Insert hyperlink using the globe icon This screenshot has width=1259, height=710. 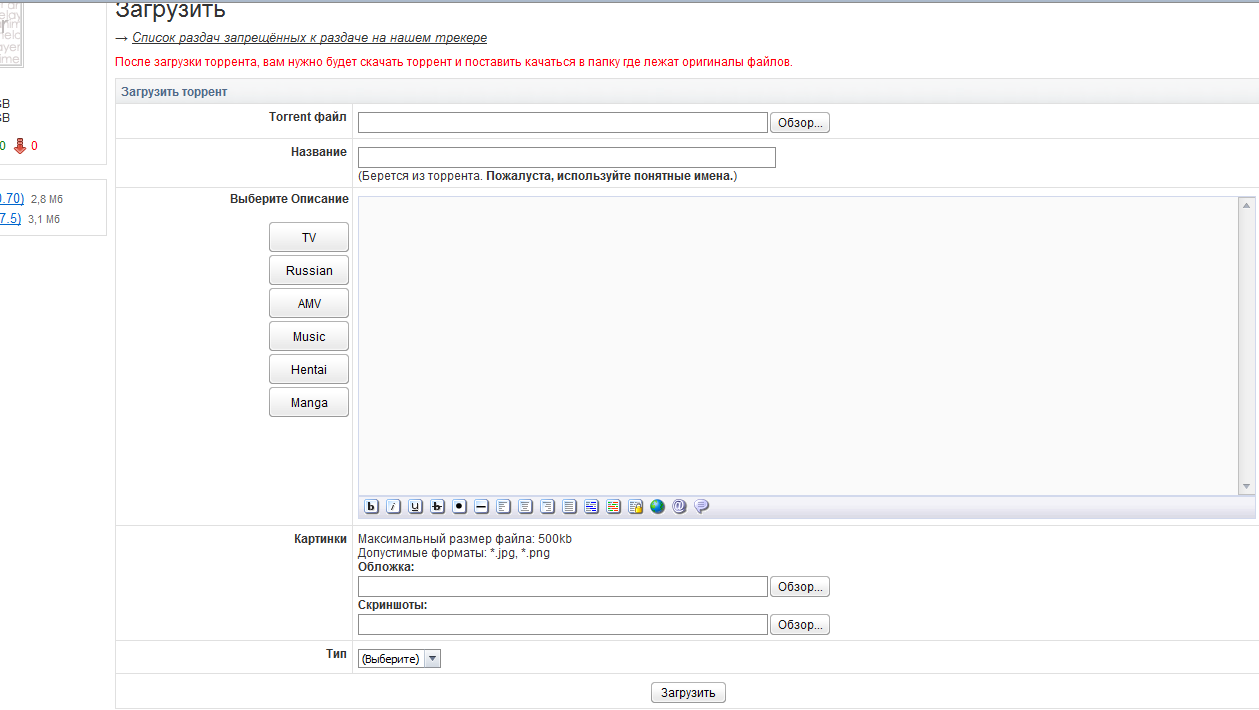[657, 507]
